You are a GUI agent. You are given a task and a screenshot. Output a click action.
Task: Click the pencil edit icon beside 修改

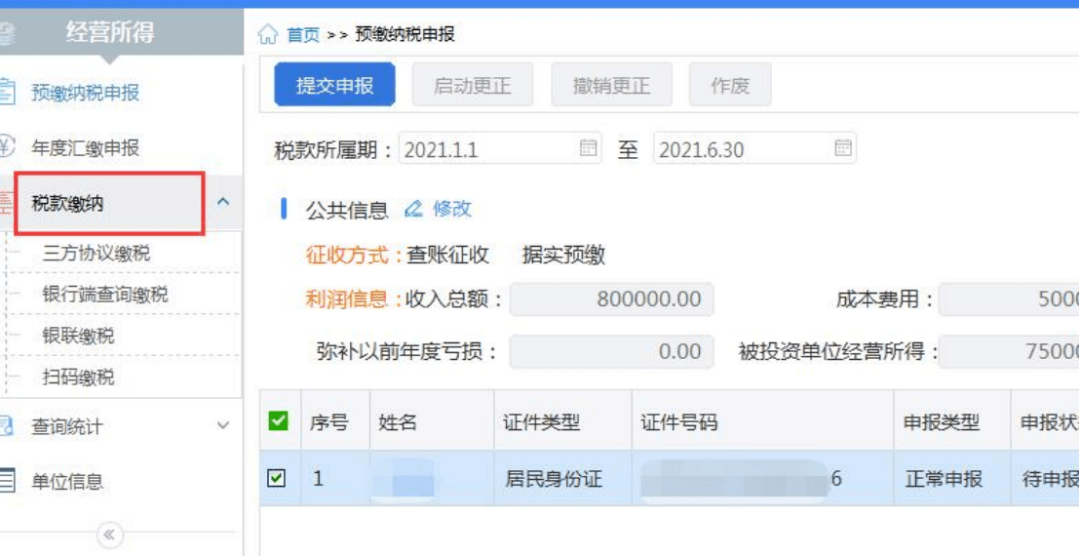pyautogui.click(x=414, y=209)
